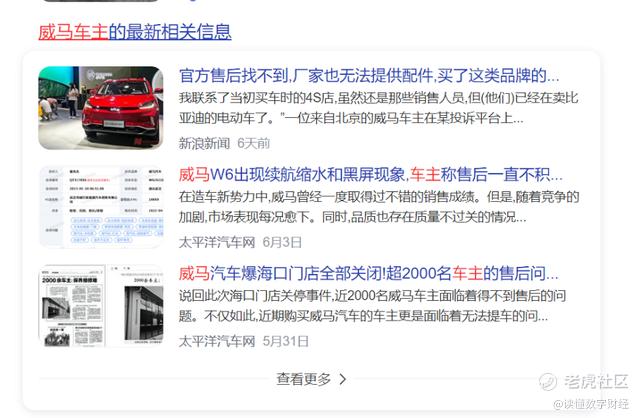Click the 6月3日 date label
Viewport: 640px width, 418px height.
(x=282, y=242)
